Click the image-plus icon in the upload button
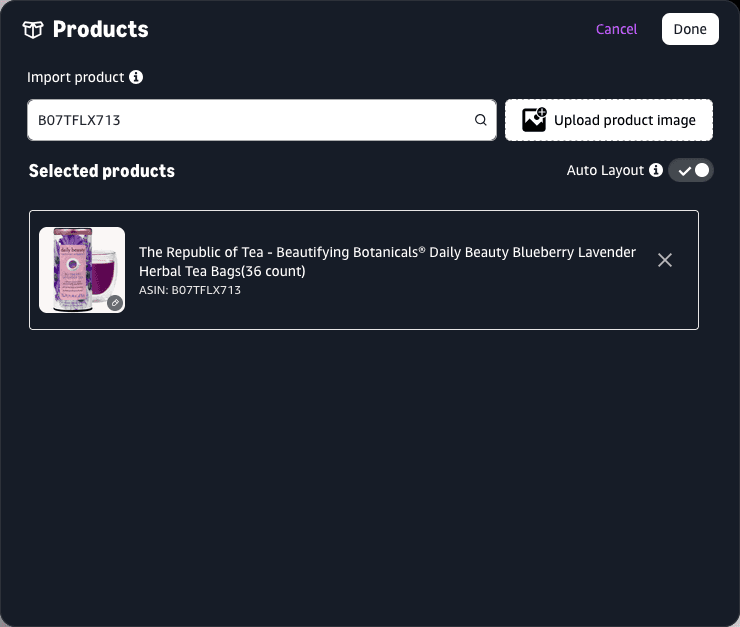The width and height of the screenshot is (740, 627). click(x=534, y=120)
